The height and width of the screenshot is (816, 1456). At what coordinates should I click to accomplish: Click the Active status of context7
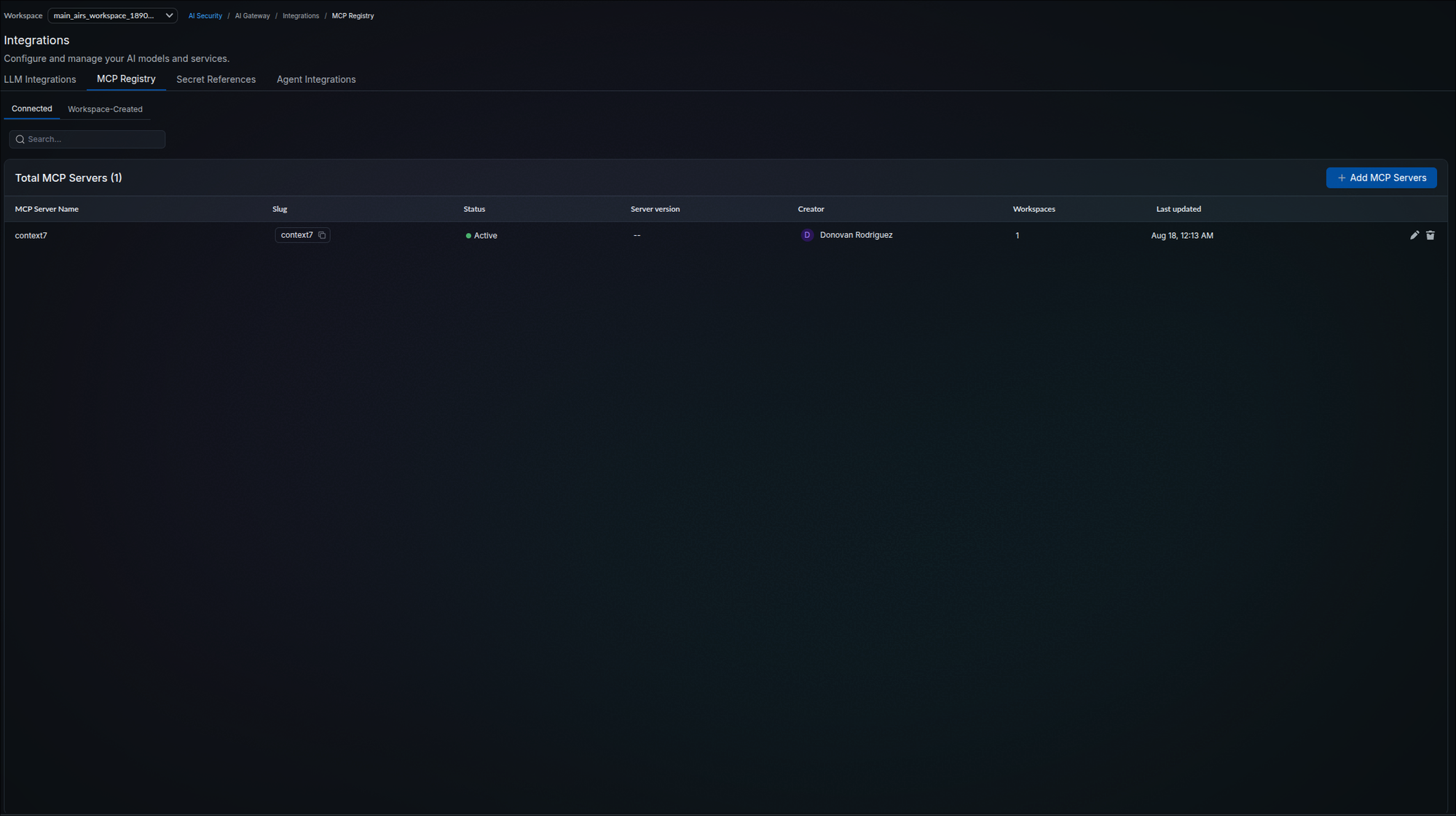click(481, 236)
